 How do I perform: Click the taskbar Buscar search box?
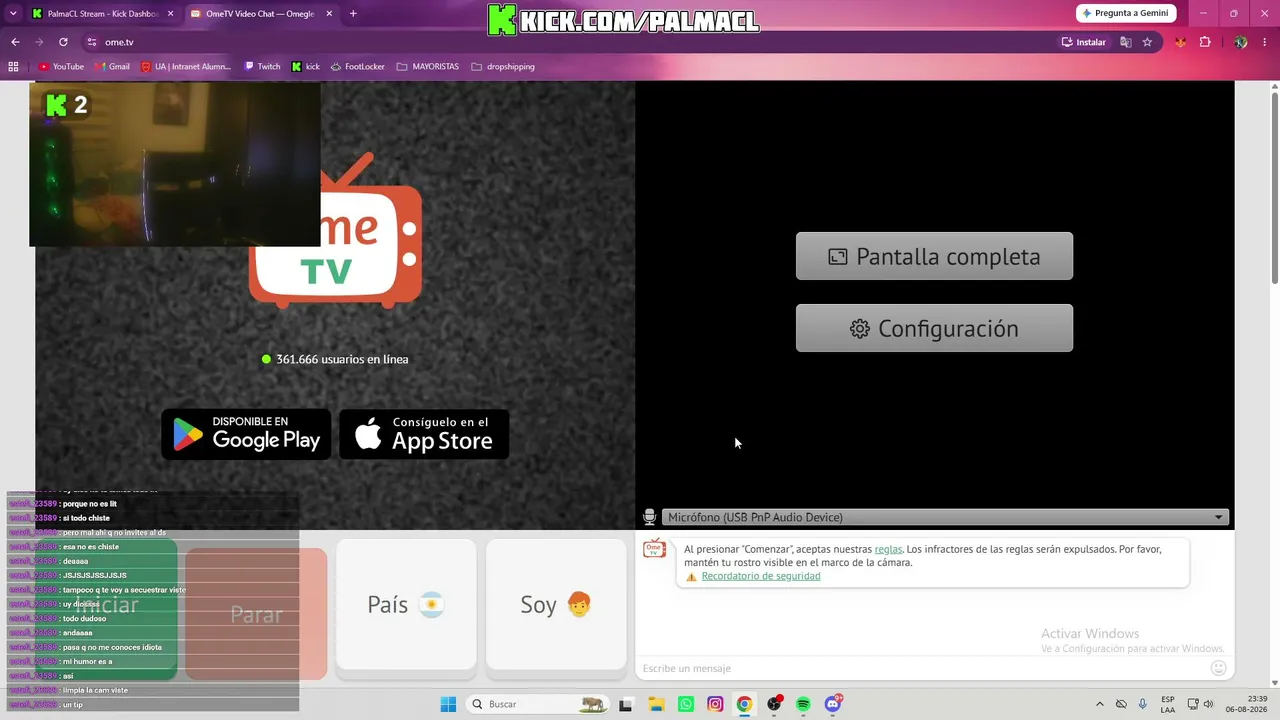point(538,704)
